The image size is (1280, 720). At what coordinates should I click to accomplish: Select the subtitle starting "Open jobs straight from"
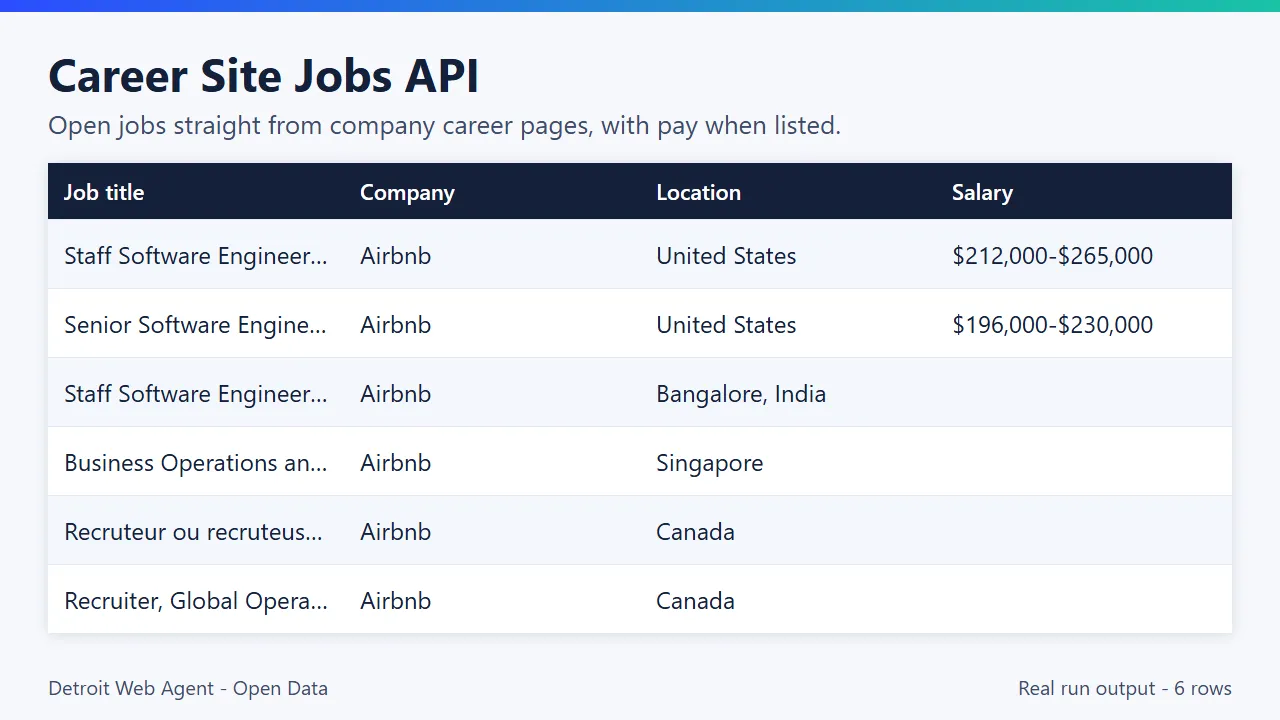tap(444, 126)
